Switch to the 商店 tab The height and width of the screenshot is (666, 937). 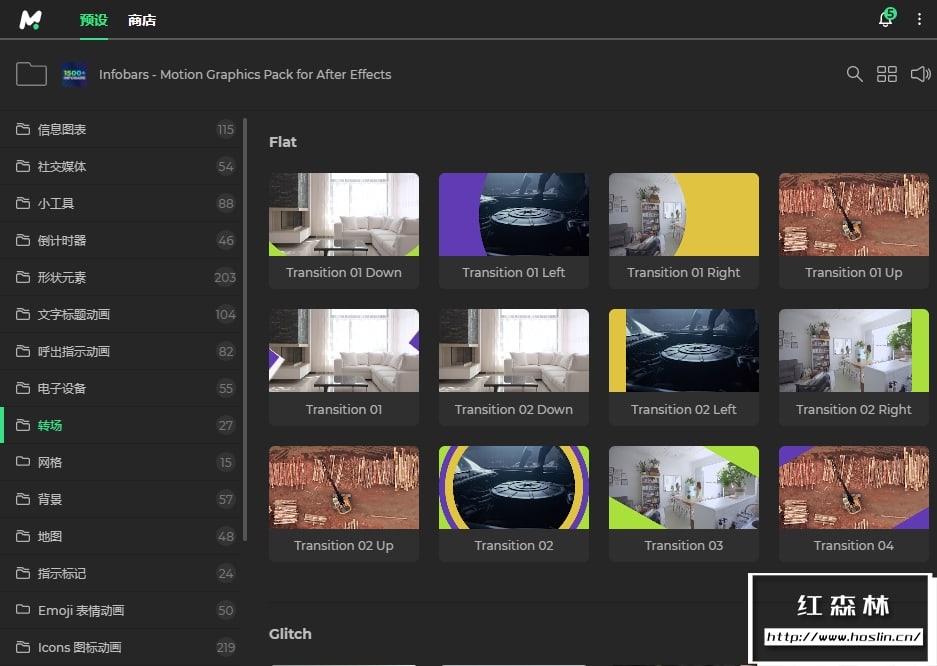pos(142,20)
